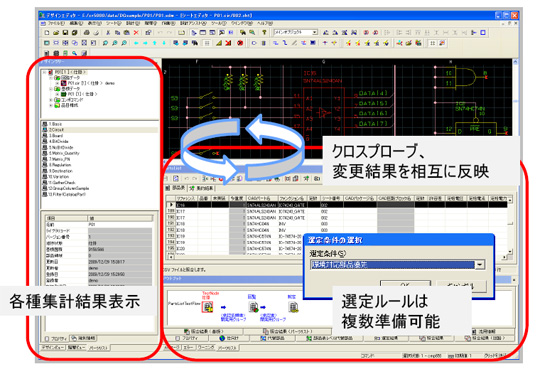Click the first magnifier zoom icon

click(x=105, y=43)
